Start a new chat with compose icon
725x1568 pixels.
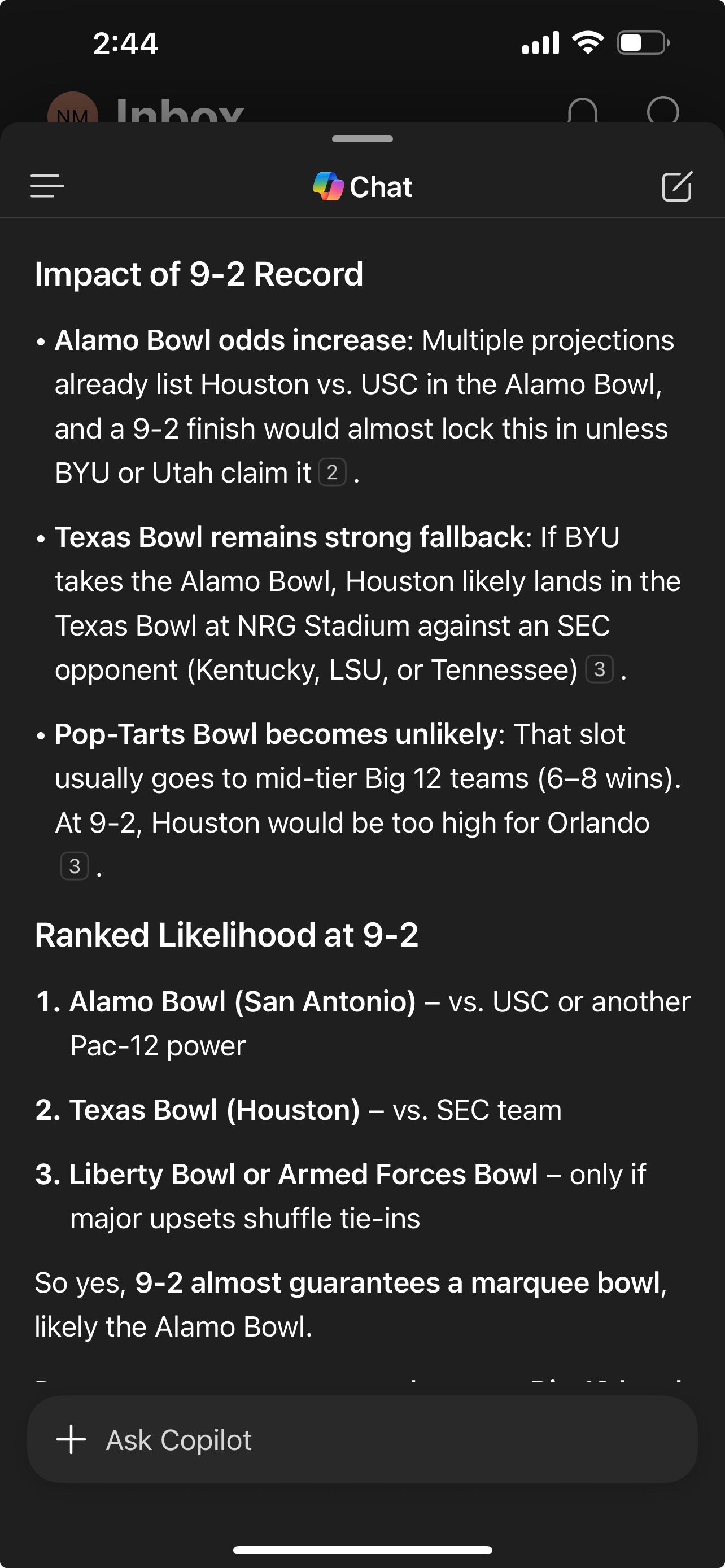point(676,186)
